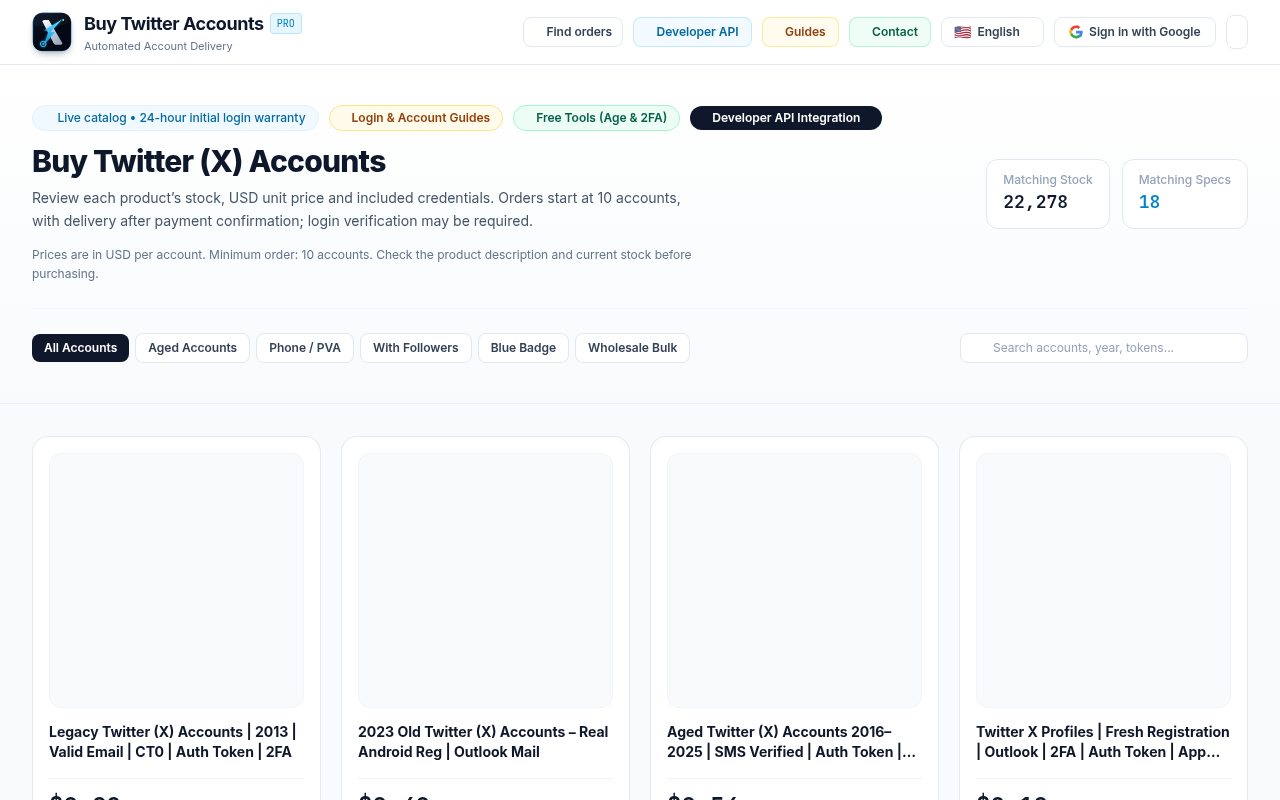This screenshot has width=1280, height=800.
Task: Switch to the Phone / PVA tab
Action: (x=305, y=348)
